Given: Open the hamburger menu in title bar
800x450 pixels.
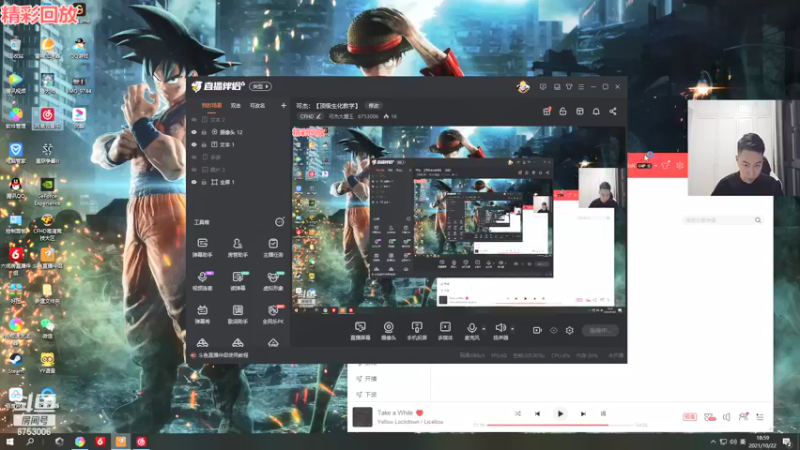Looking at the screenshot, I should [x=581, y=87].
